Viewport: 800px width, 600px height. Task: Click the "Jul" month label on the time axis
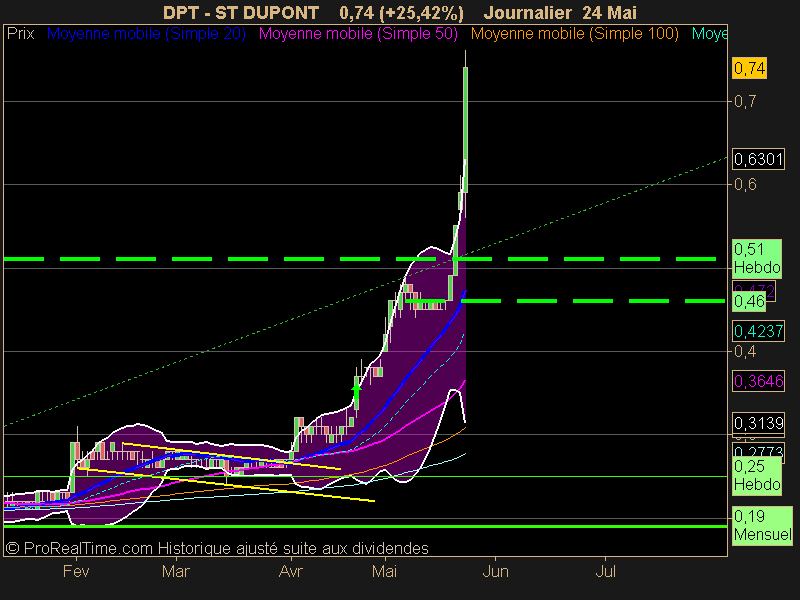[x=606, y=571]
